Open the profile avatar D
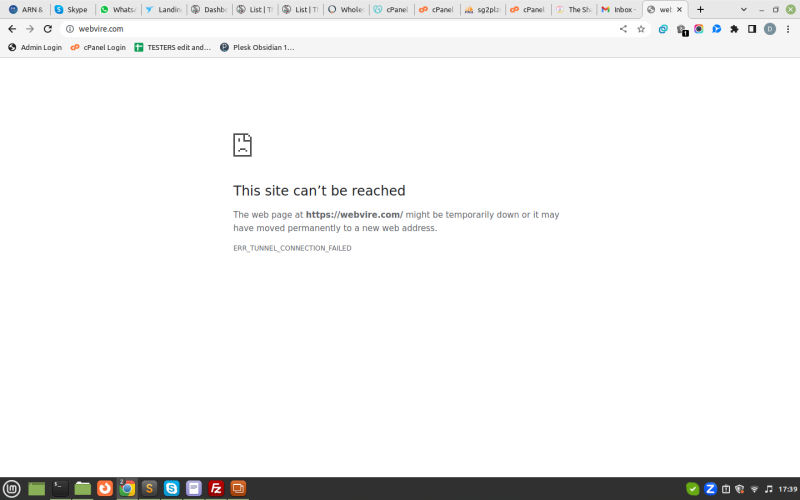The image size is (800, 500). [x=769, y=29]
